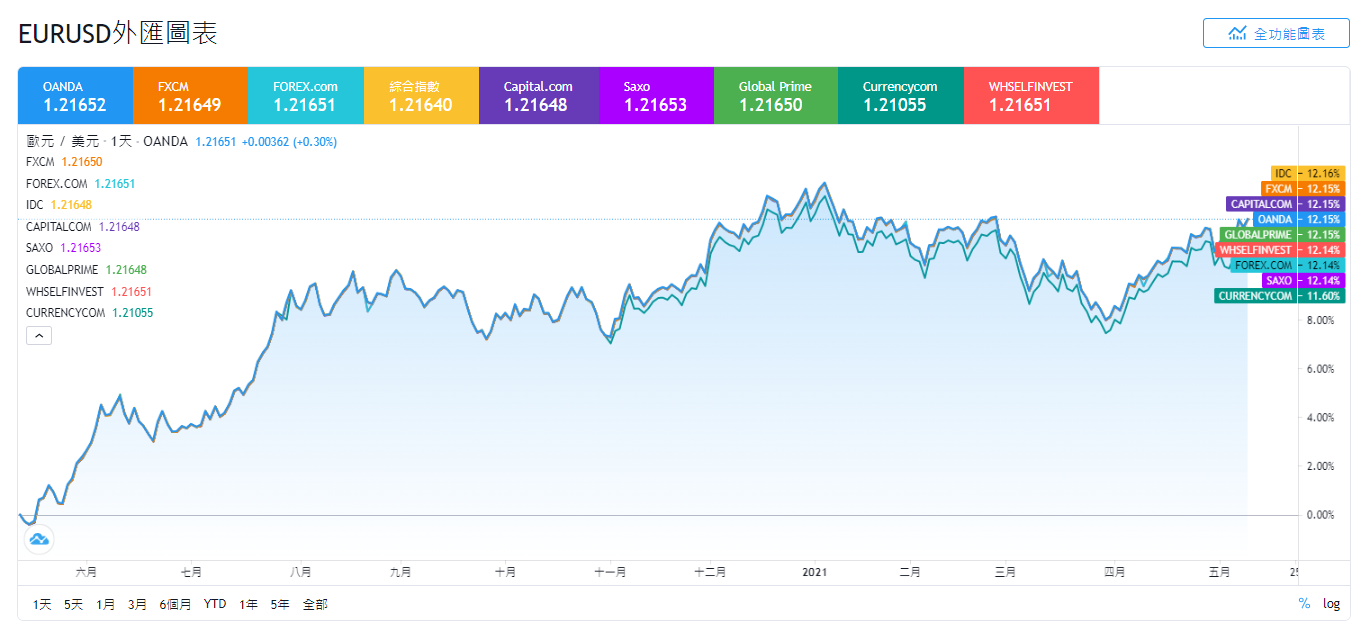Open the full-featured chart button
The height and width of the screenshot is (632, 1369).
1276,33
